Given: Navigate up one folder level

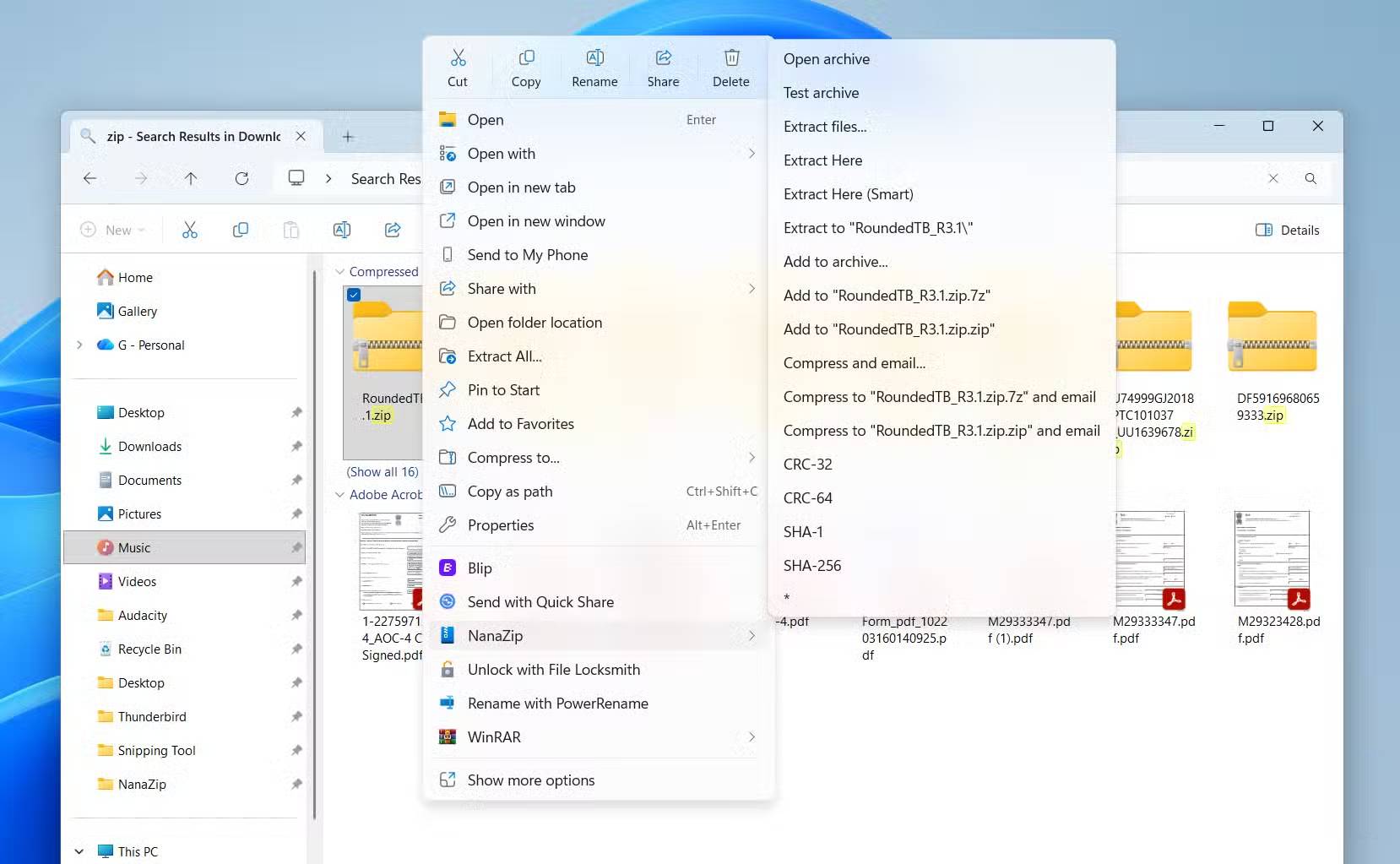Looking at the screenshot, I should point(191,178).
